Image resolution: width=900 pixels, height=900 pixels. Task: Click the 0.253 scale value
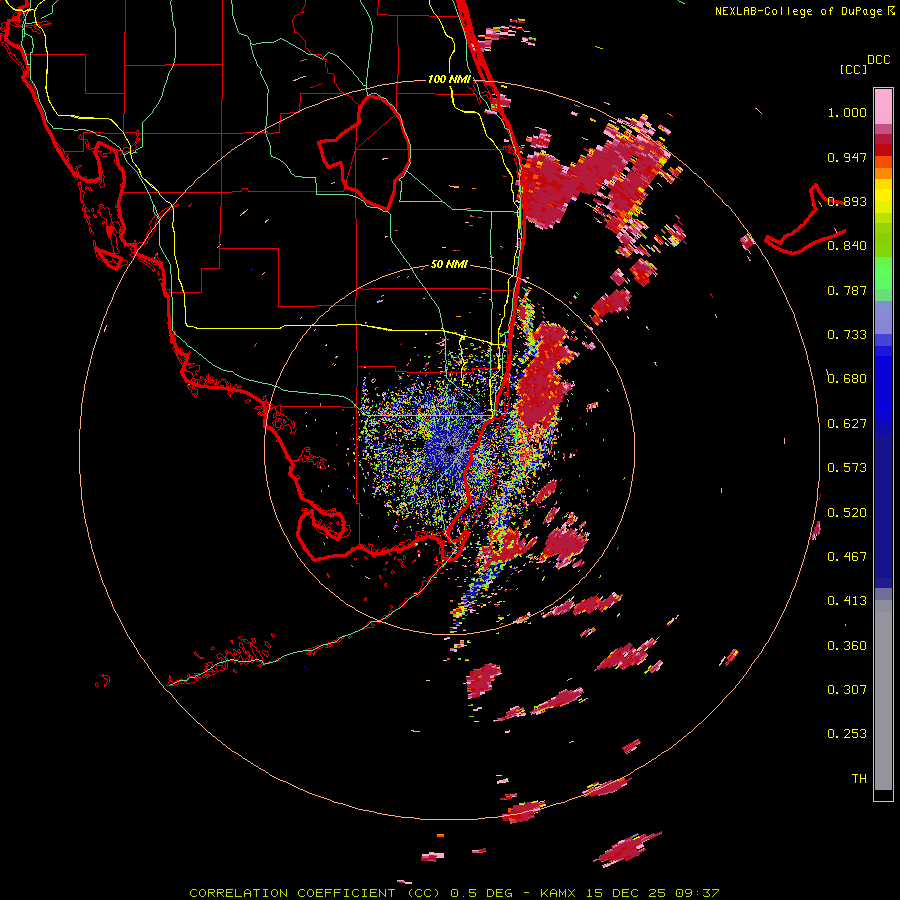click(x=847, y=734)
